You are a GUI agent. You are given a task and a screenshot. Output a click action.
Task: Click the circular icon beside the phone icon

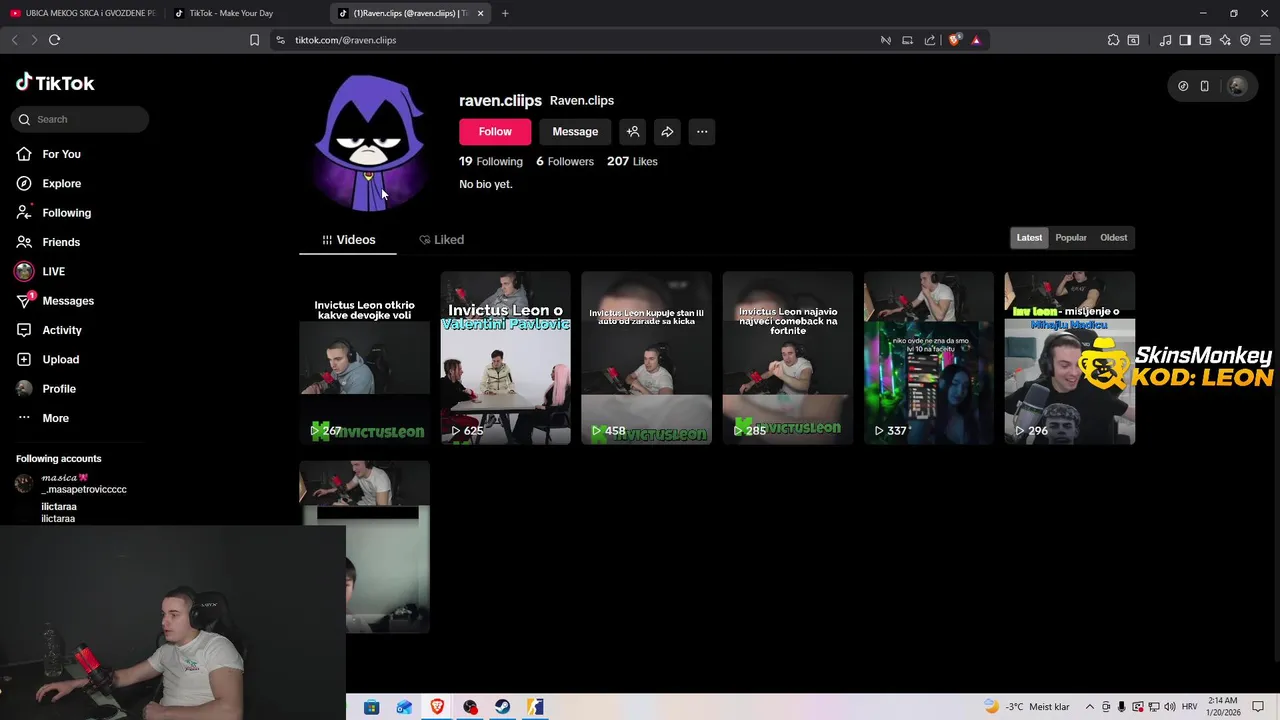click(x=1183, y=86)
